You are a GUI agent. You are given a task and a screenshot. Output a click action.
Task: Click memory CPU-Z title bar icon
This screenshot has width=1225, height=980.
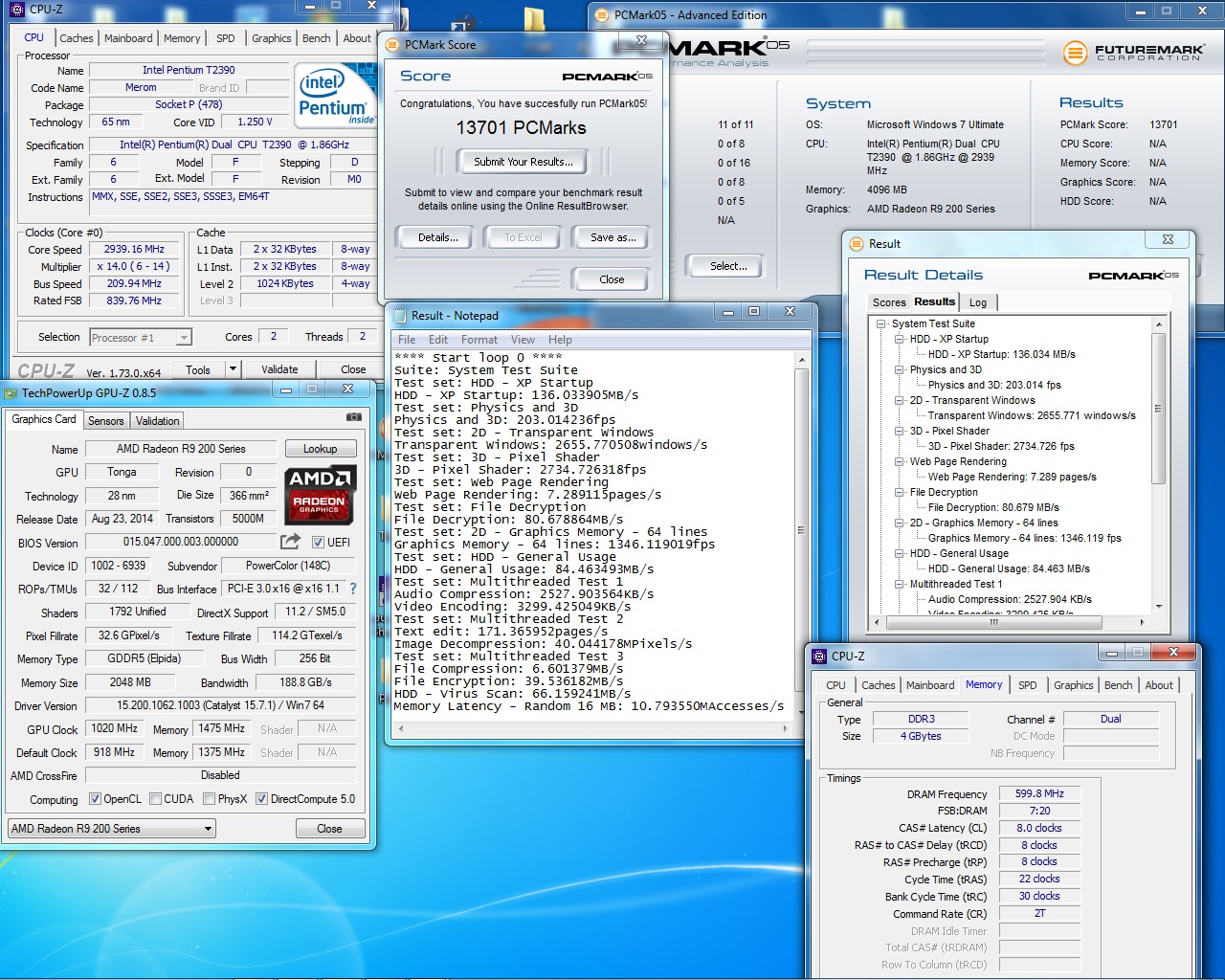(819, 657)
